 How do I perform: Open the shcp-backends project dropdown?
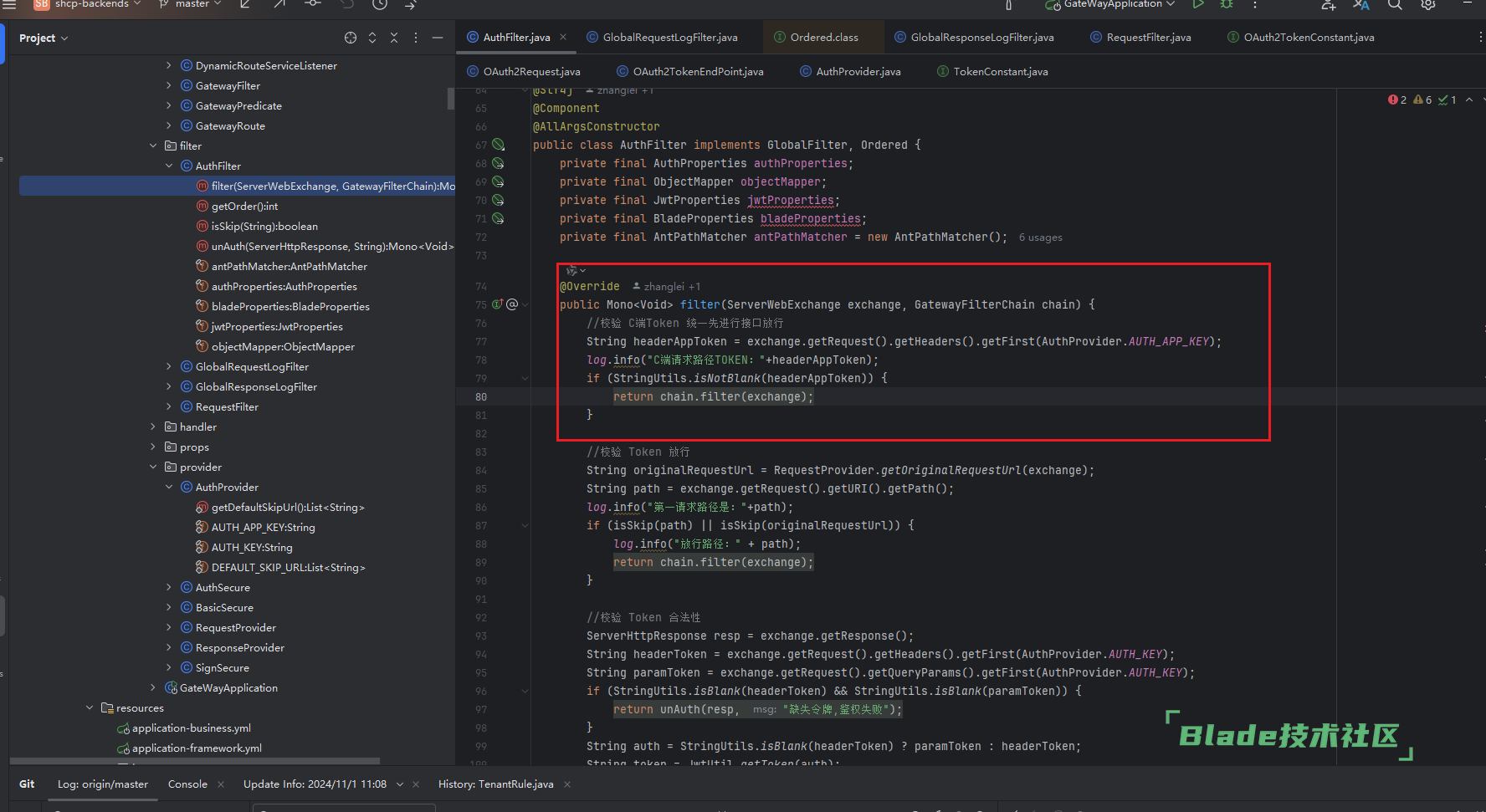pos(87,4)
